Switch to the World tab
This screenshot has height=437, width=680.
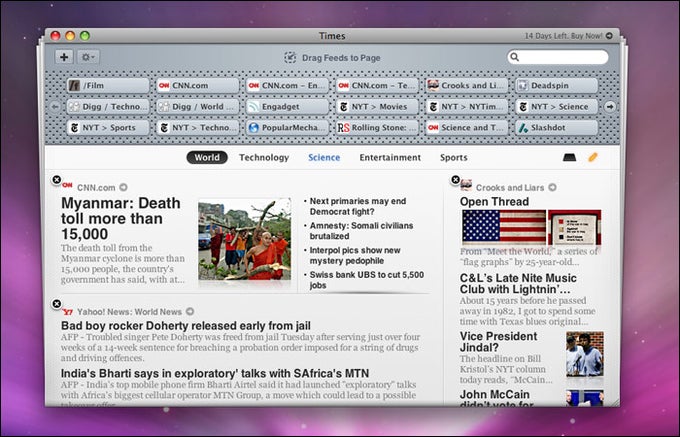coord(207,157)
